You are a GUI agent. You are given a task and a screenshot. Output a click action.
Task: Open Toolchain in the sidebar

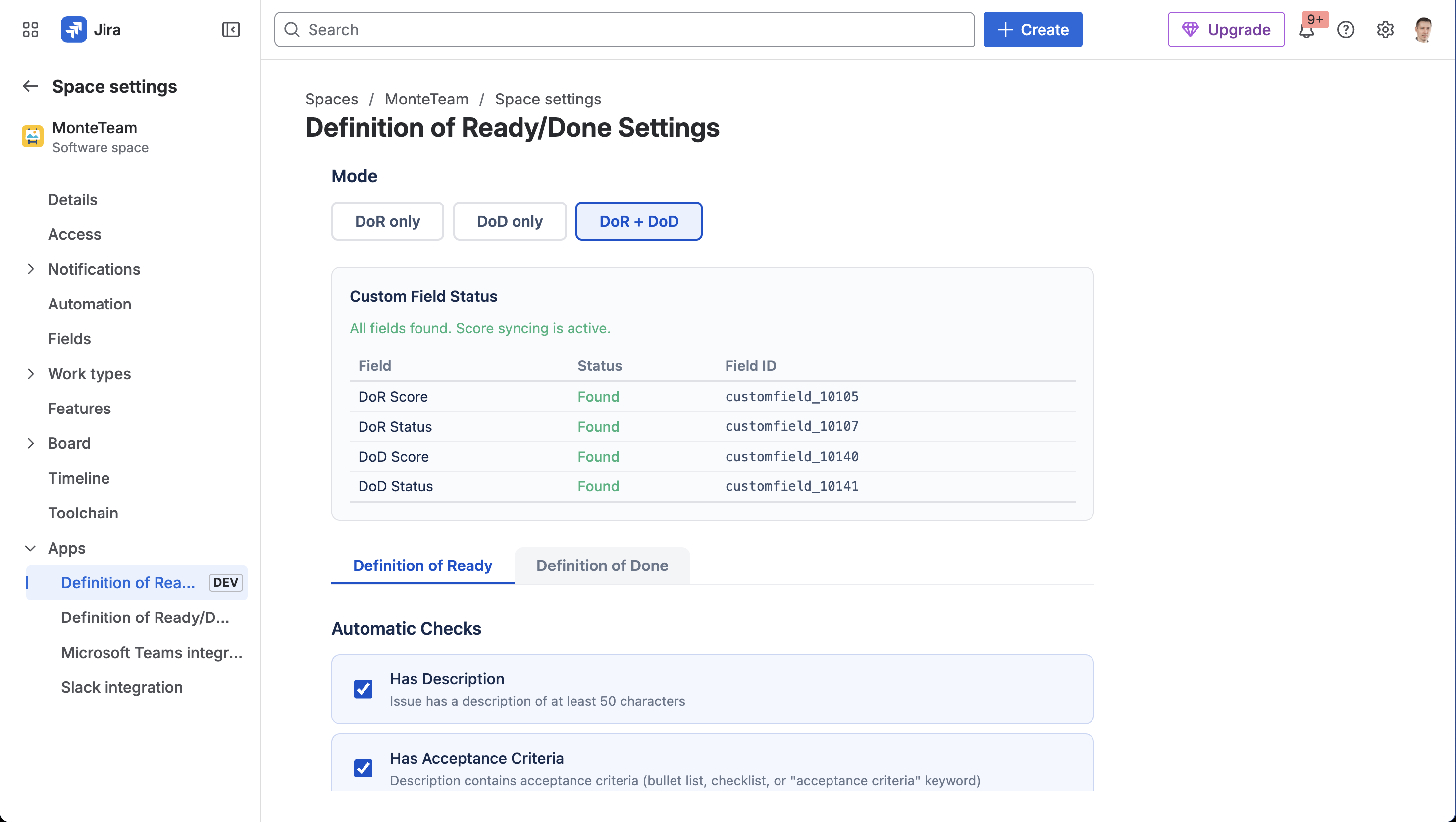click(x=83, y=513)
